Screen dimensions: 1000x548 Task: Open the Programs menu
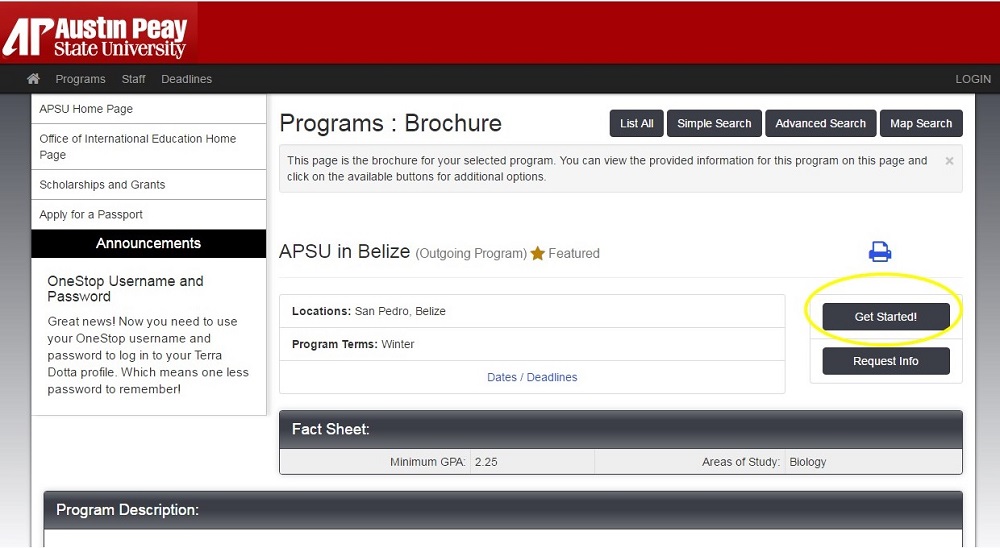[80, 79]
